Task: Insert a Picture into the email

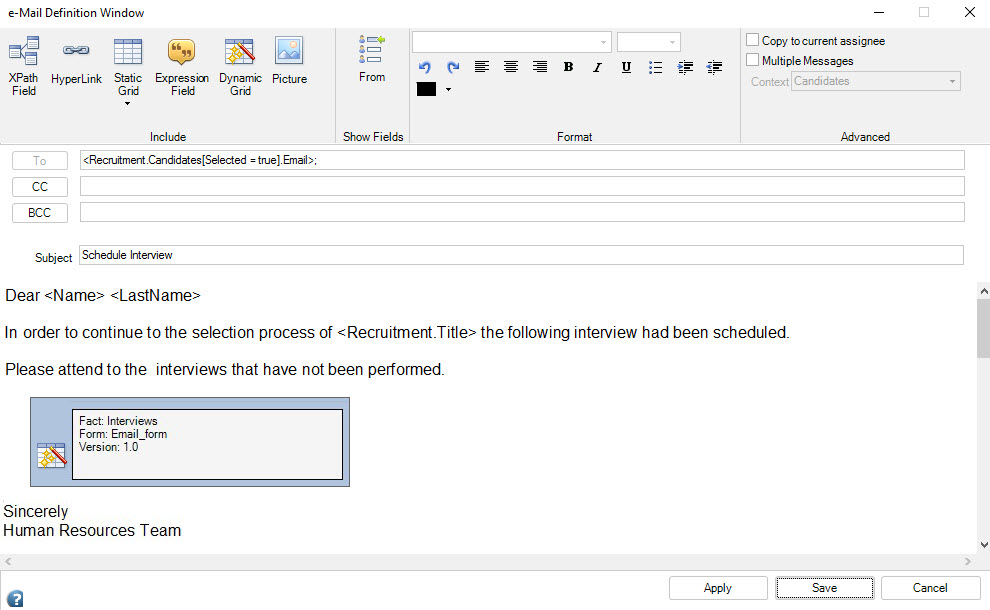Action: pos(289,60)
